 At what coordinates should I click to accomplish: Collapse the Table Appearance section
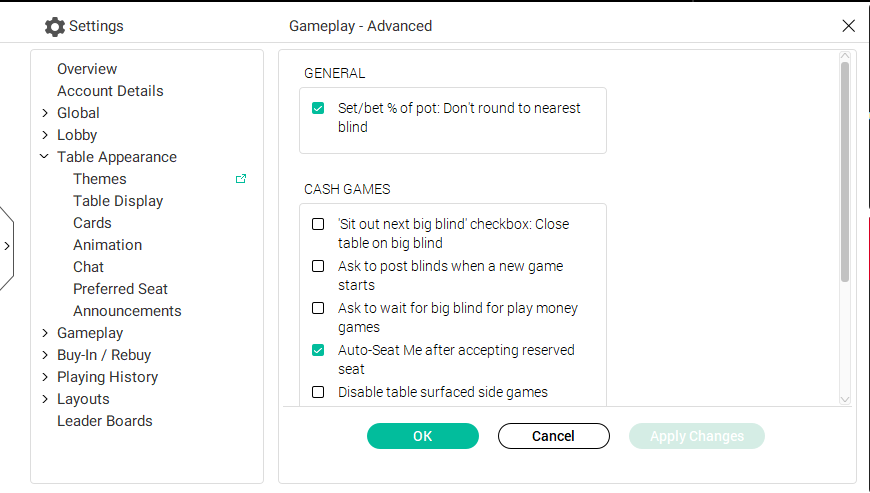pos(44,157)
